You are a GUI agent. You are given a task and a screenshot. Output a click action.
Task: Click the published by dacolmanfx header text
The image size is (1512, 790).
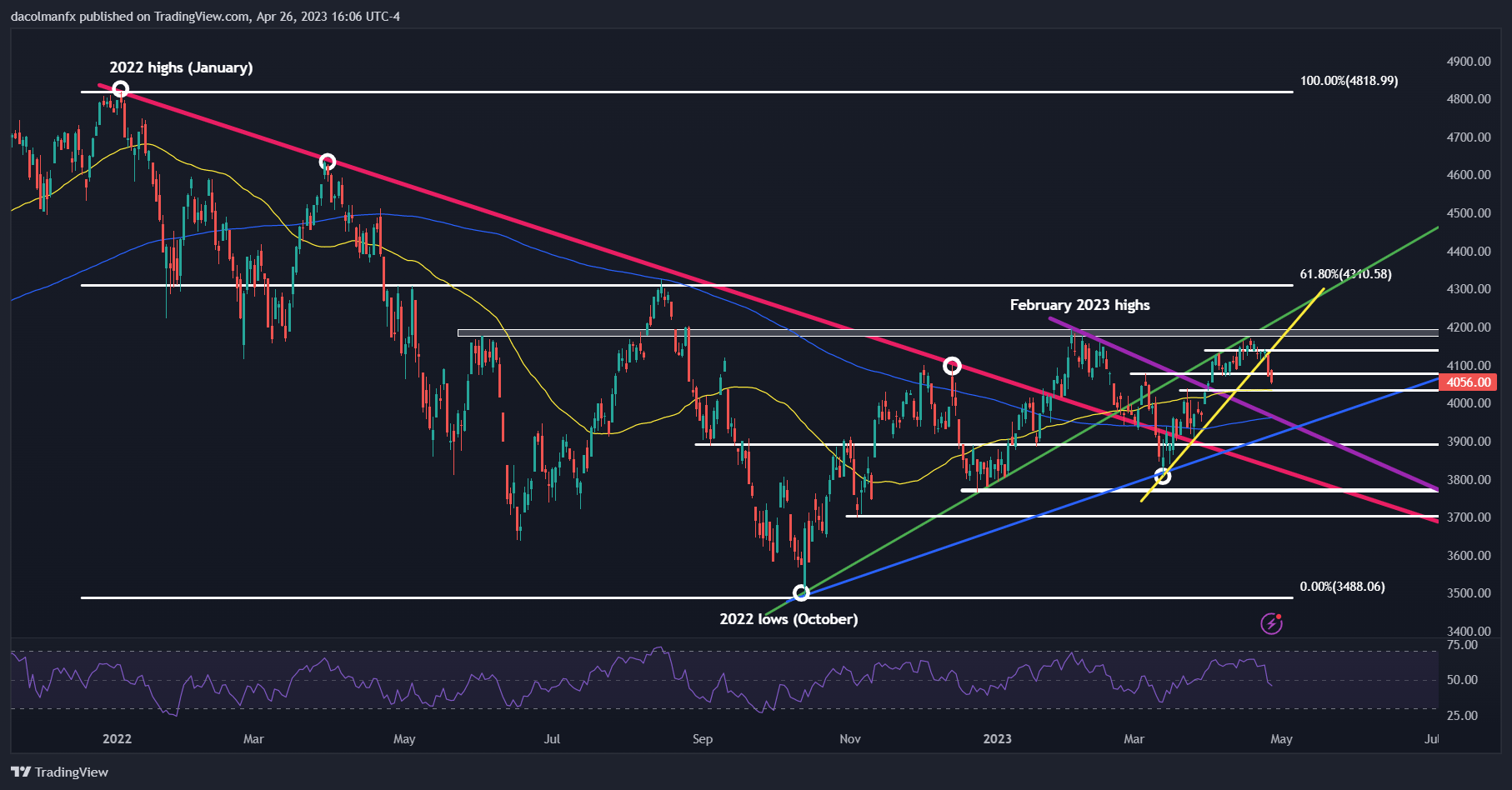205,17
